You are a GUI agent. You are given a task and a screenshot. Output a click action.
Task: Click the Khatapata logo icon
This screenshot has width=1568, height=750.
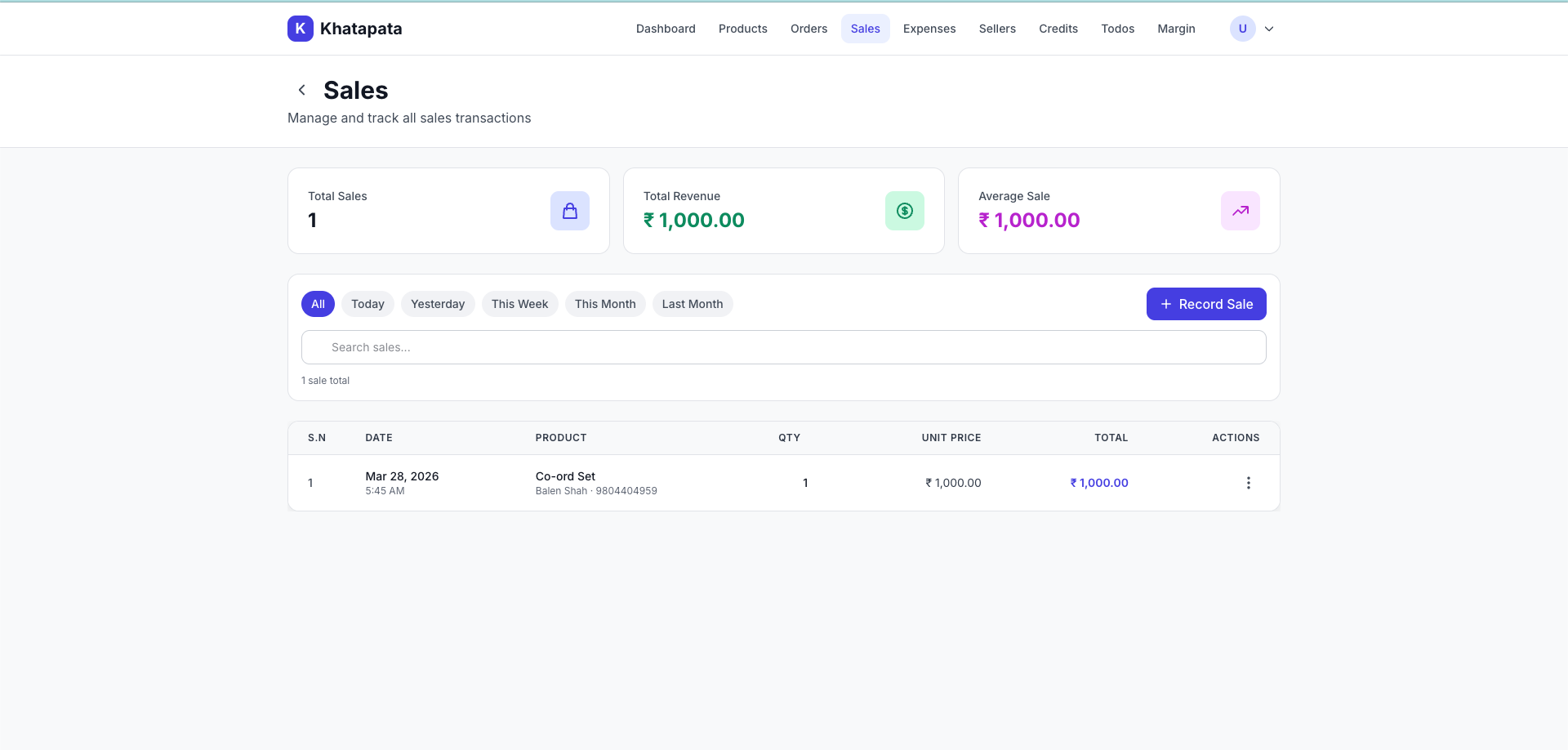pos(300,28)
